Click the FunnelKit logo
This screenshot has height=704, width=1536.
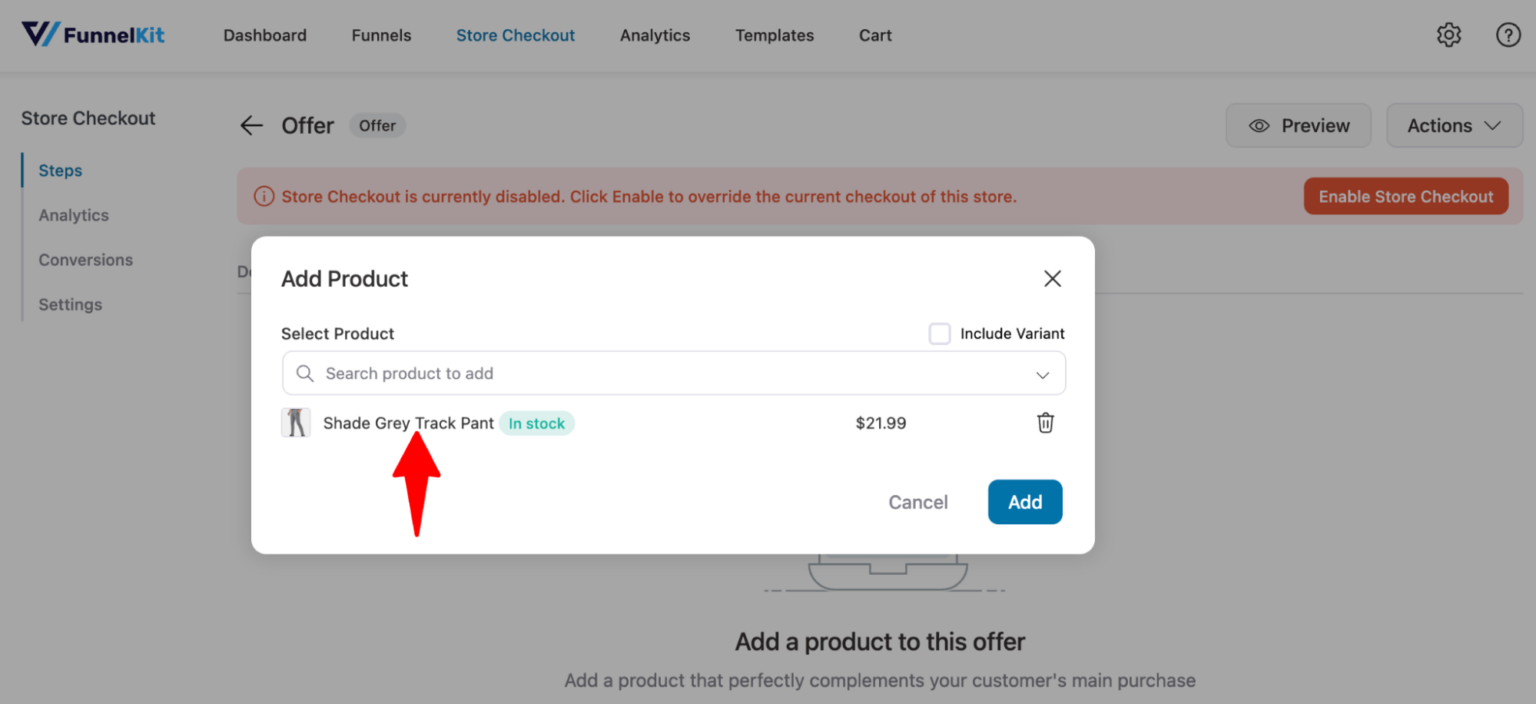(x=92, y=33)
